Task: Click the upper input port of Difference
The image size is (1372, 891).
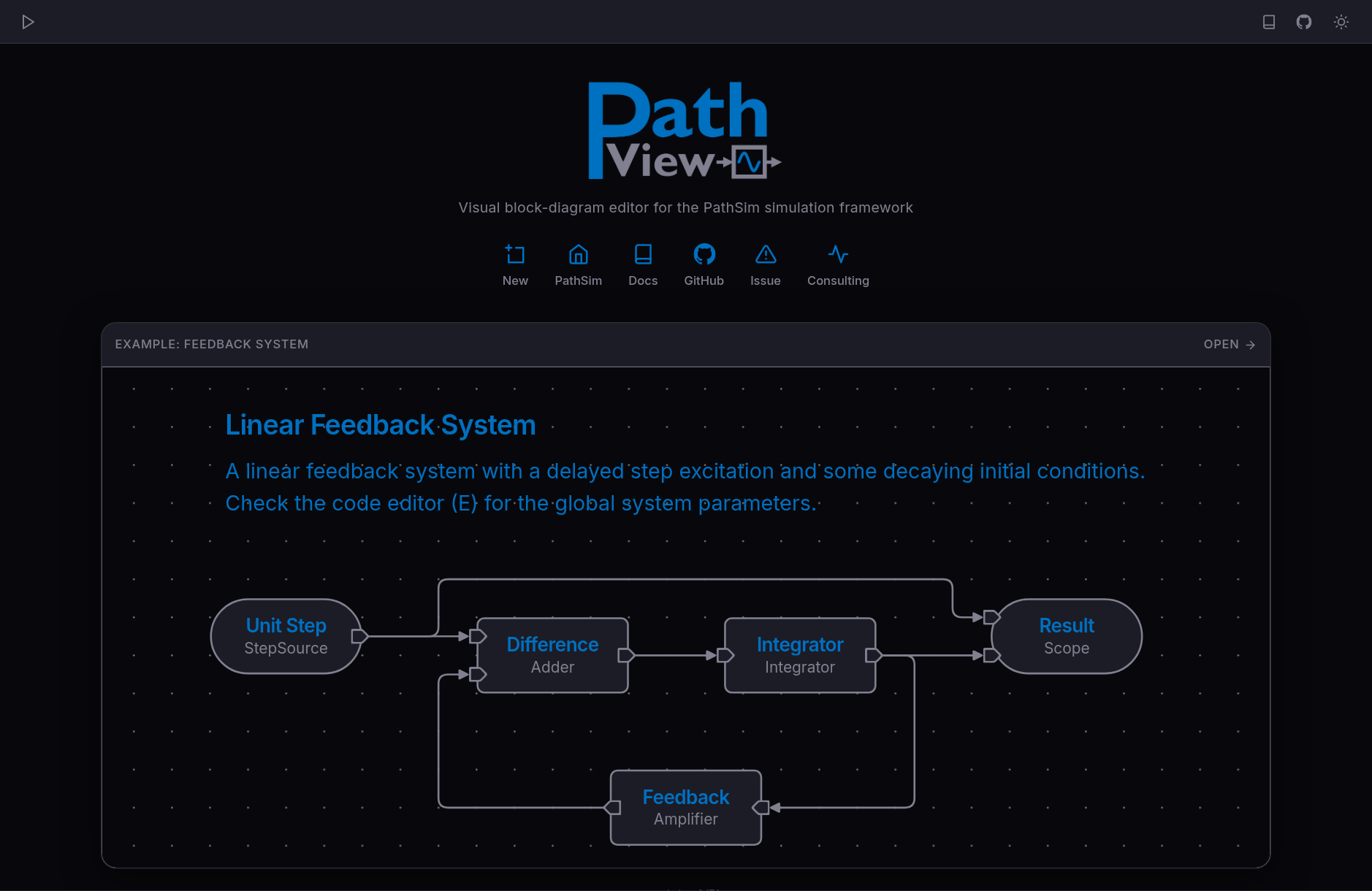Action: coord(478,636)
